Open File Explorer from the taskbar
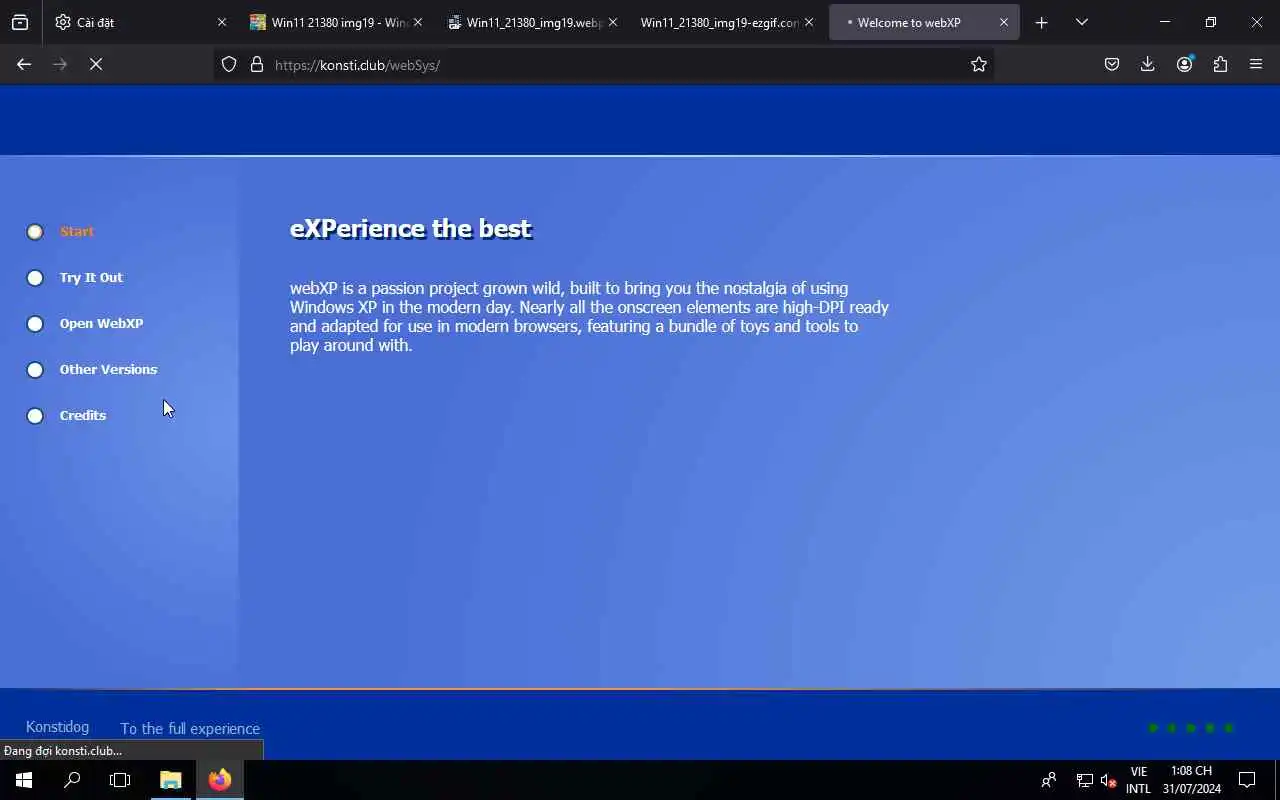The width and height of the screenshot is (1280, 800). click(171, 780)
